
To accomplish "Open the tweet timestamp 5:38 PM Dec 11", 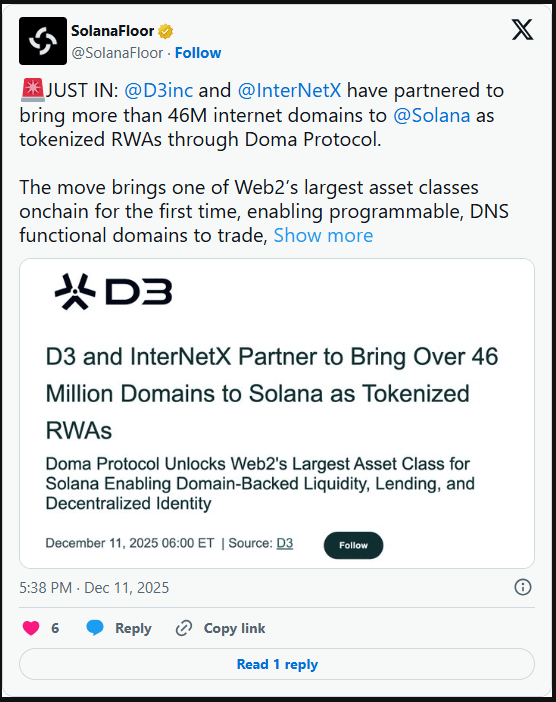I will (94, 587).
